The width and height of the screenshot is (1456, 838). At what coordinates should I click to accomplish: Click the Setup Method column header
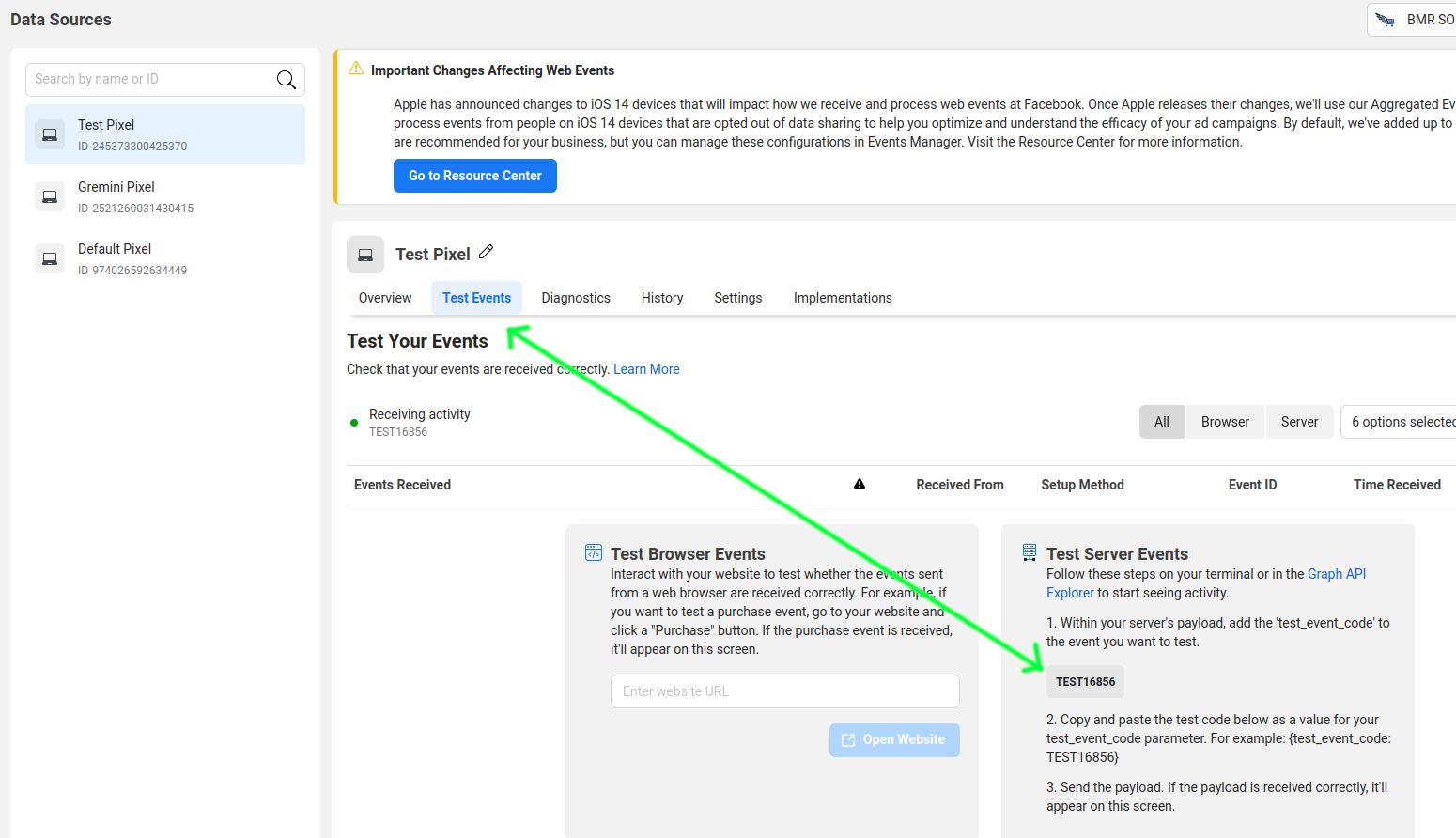(x=1082, y=485)
